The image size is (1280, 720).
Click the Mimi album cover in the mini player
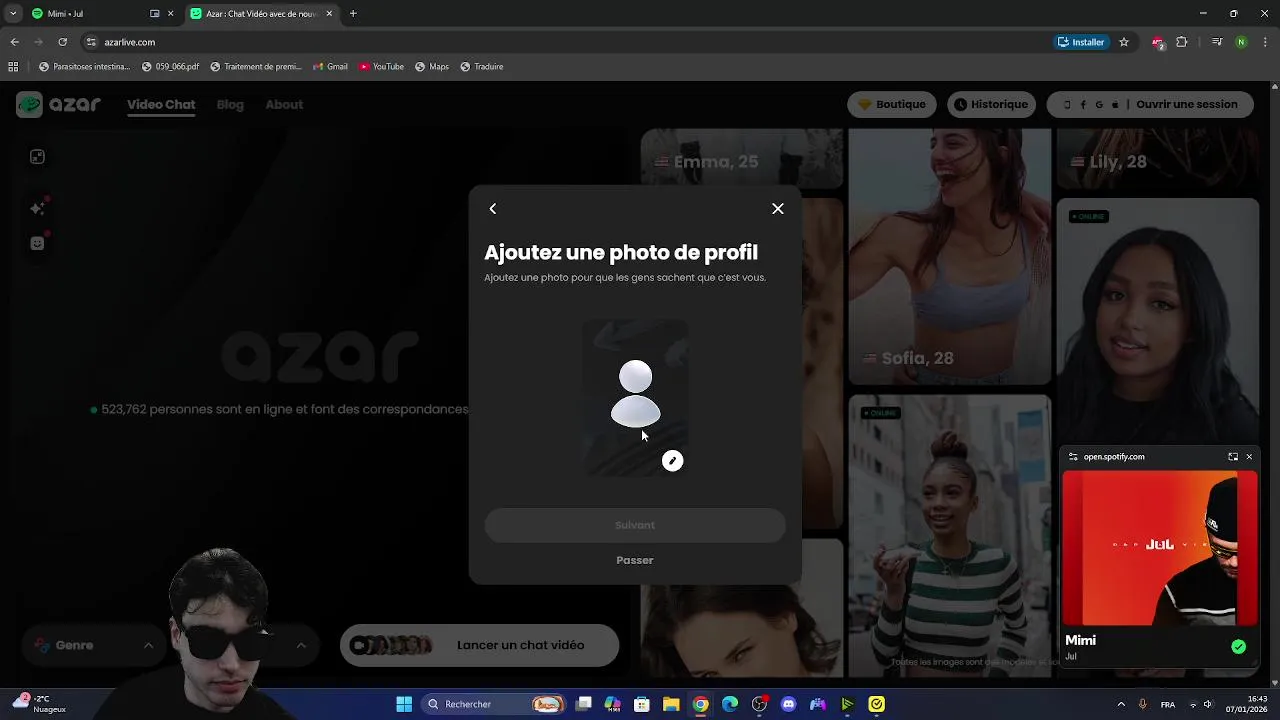tap(1160, 548)
